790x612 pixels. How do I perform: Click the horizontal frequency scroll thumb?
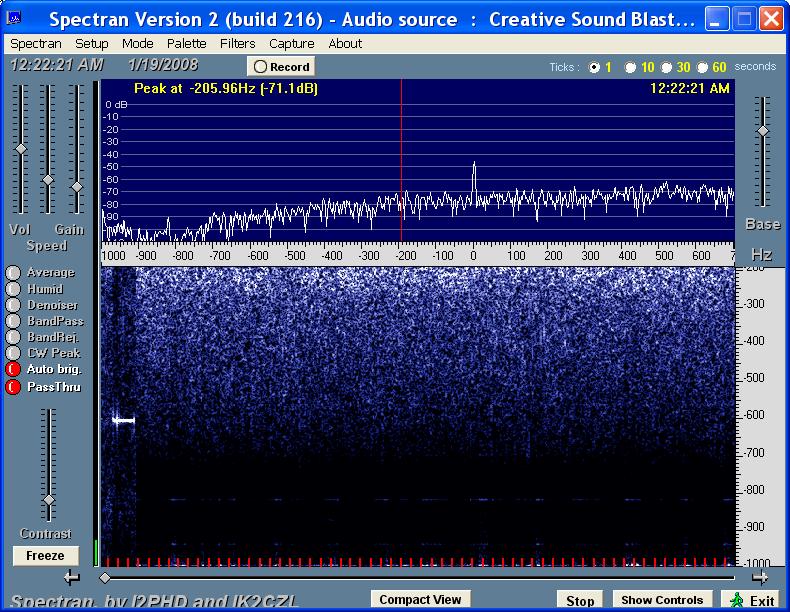[105, 578]
